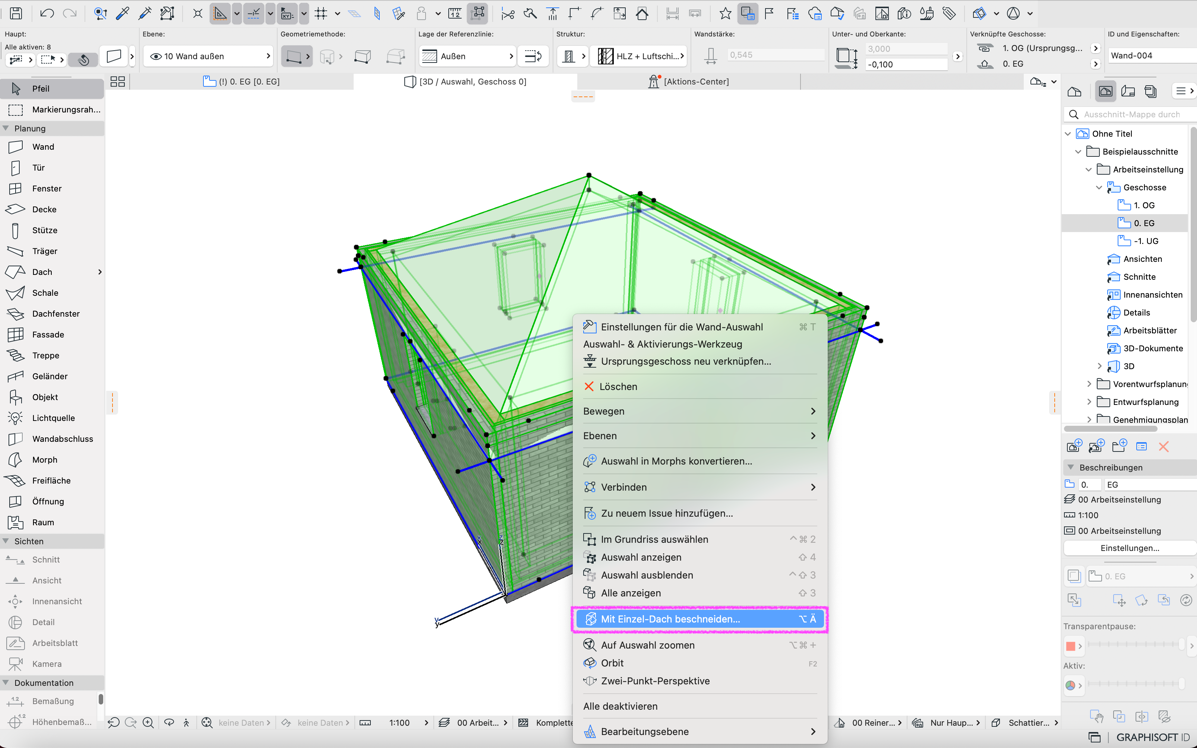
Task: Select the Geländer tool
Action: (x=52, y=376)
